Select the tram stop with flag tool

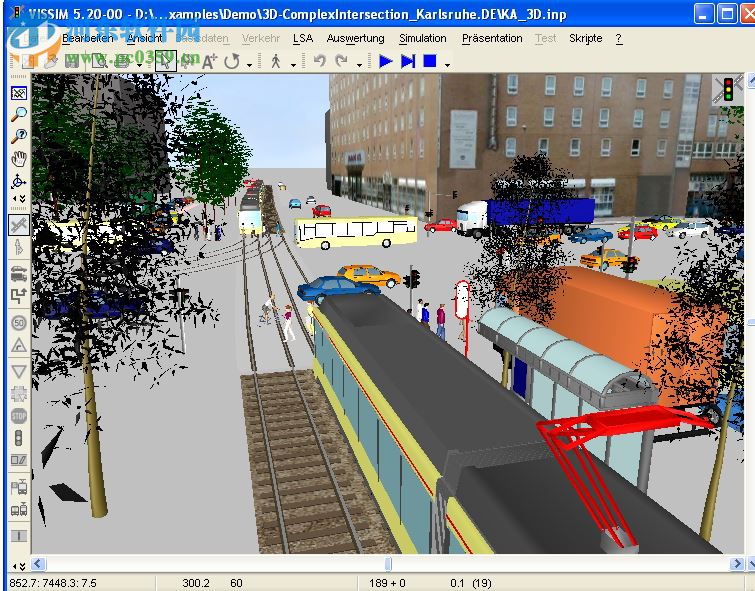tap(19, 487)
